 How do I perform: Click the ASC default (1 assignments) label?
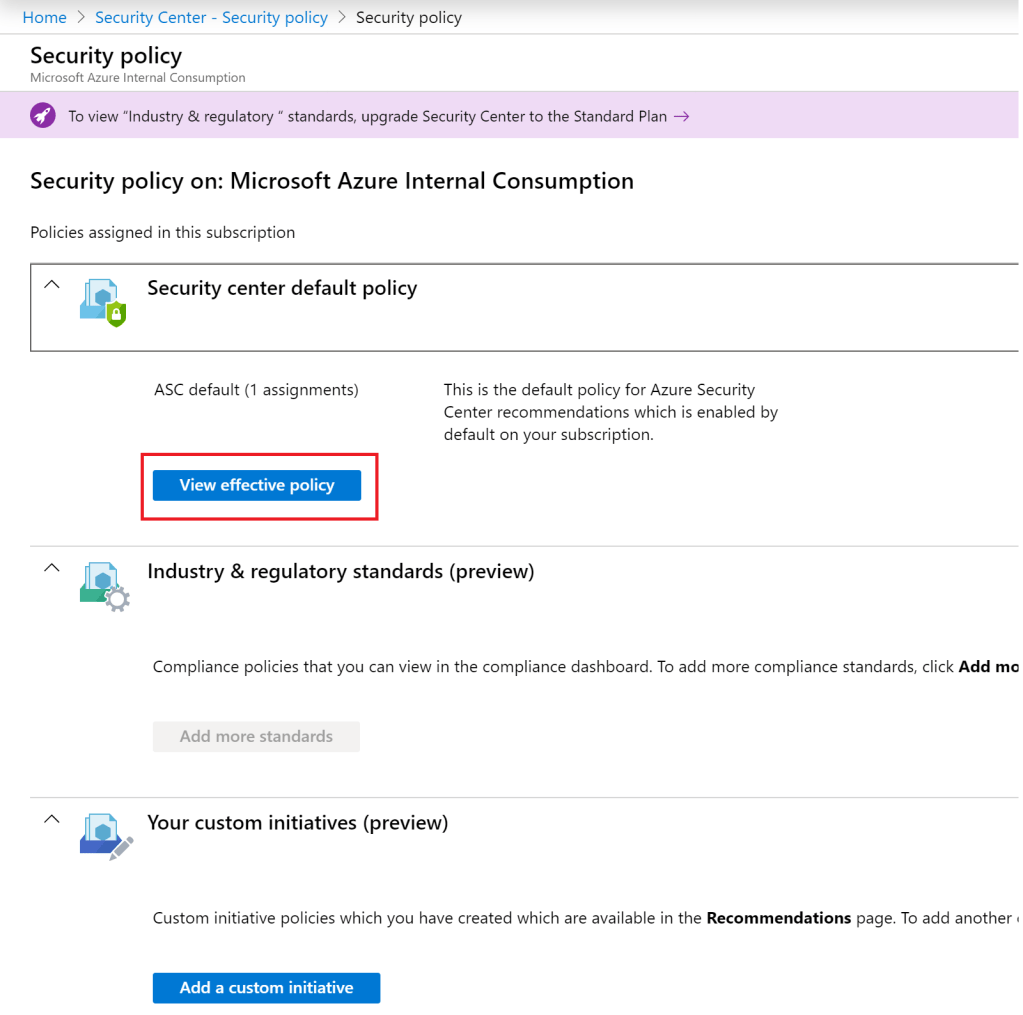[256, 390]
